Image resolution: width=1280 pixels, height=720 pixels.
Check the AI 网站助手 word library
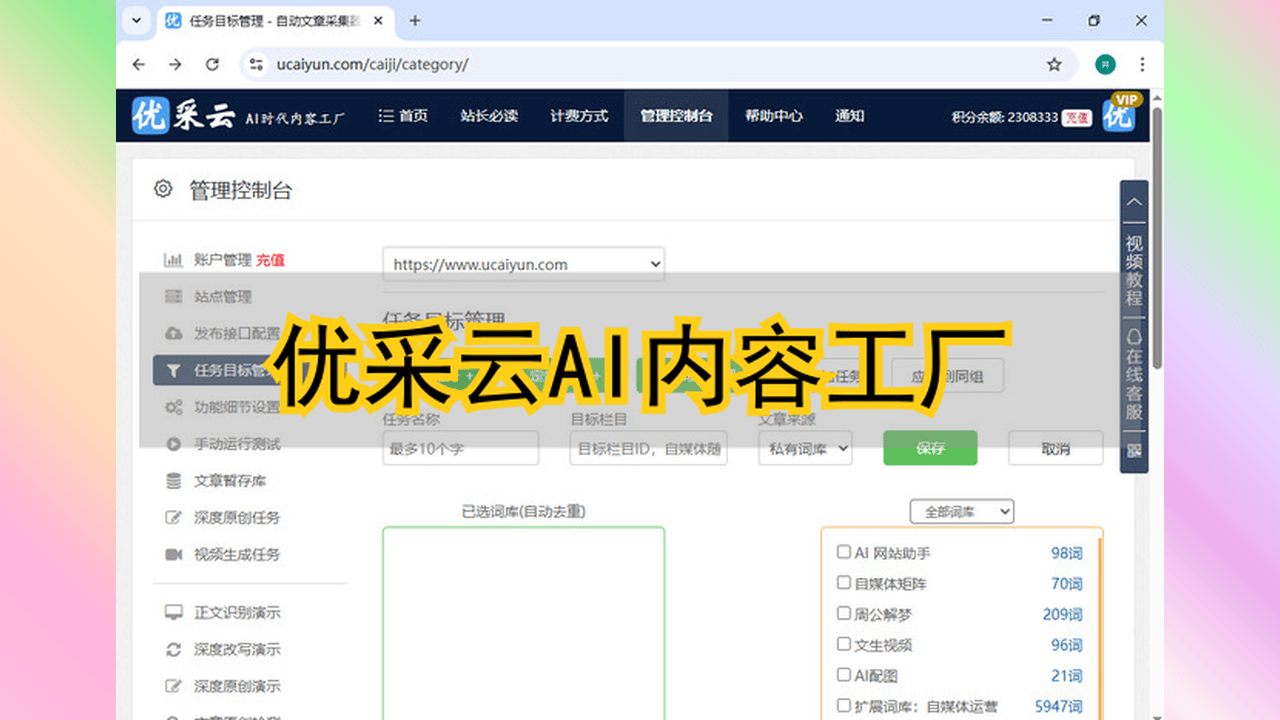tap(843, 552)
